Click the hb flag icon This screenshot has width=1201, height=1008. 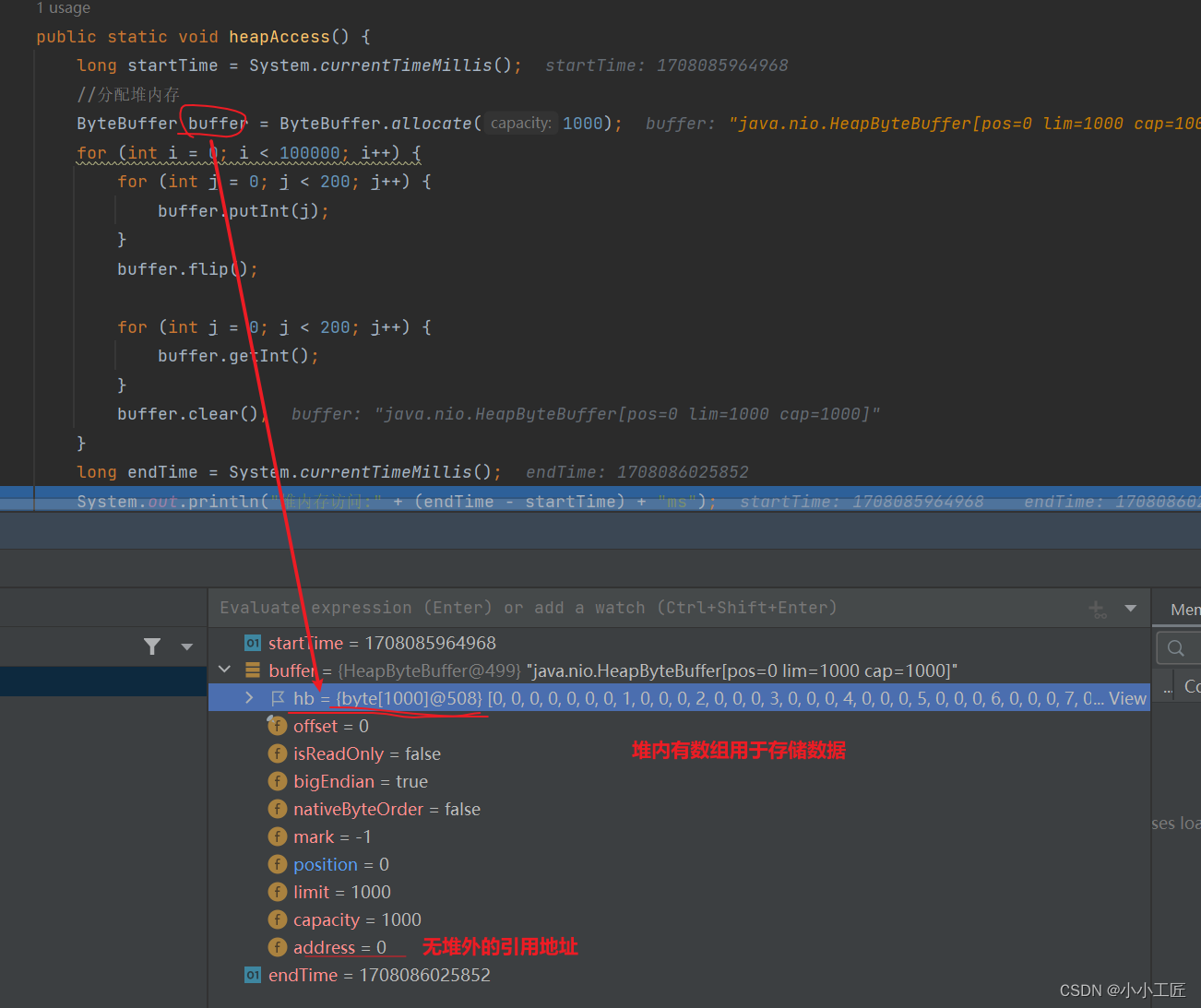pos(278,698)
